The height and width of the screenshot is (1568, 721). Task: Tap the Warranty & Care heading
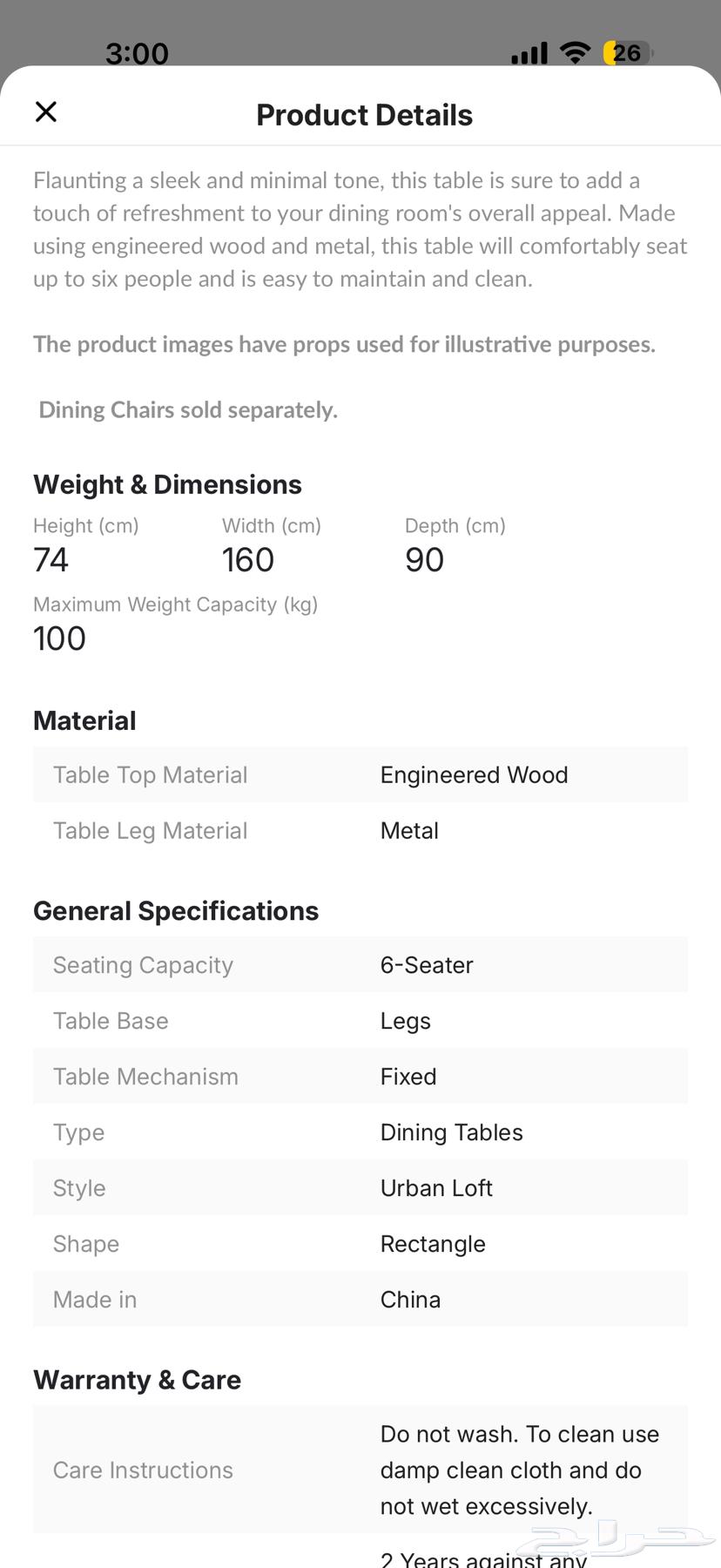tap(137, 1379)
